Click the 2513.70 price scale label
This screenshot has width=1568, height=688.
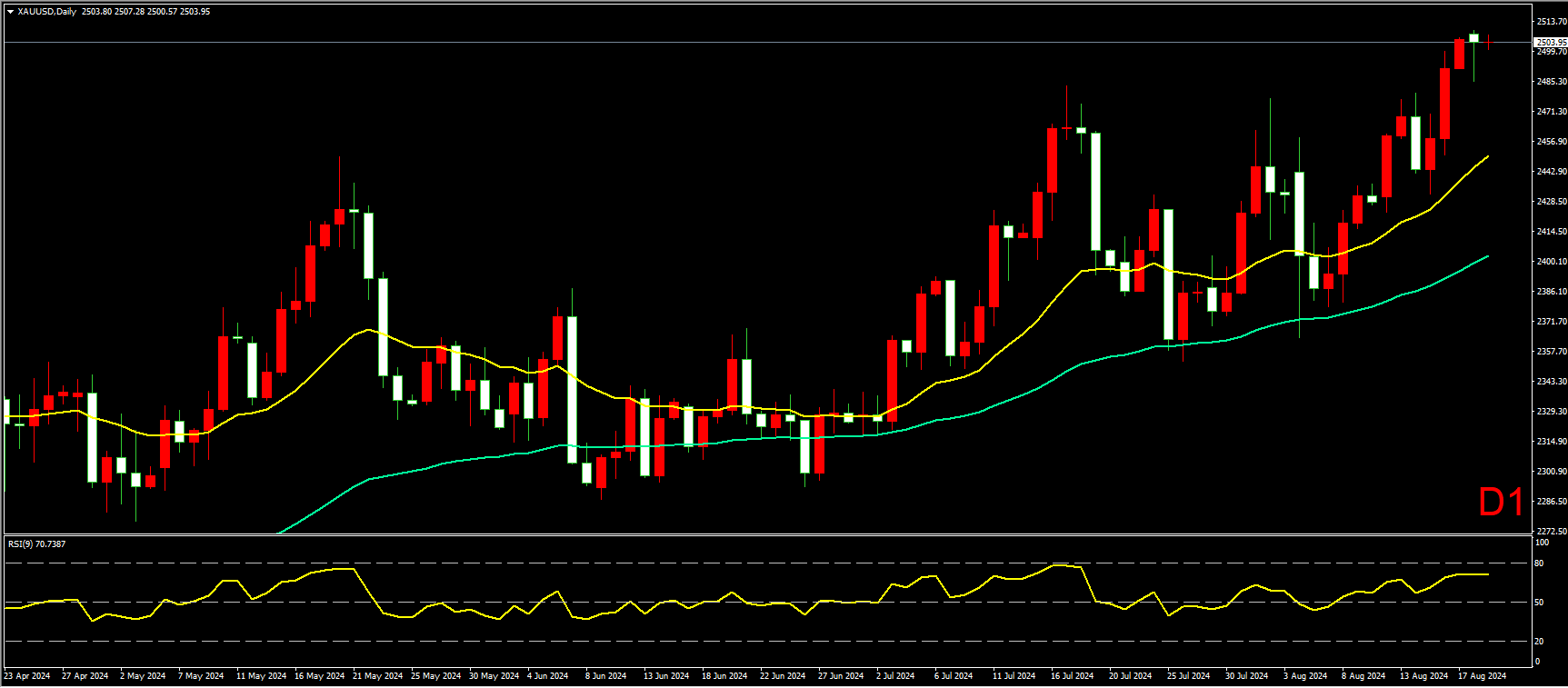[1552, 21]
